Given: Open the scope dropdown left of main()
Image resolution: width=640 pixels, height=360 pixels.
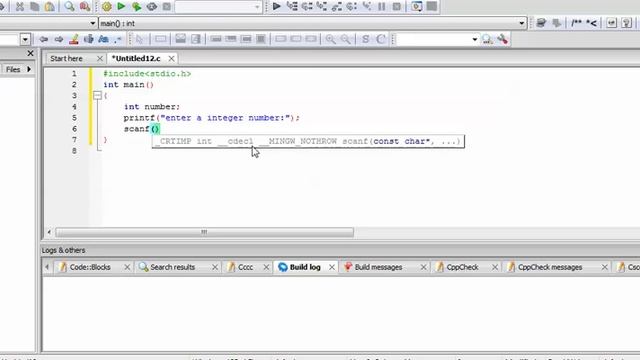Looking at the screenshot, I should point(92,23).
